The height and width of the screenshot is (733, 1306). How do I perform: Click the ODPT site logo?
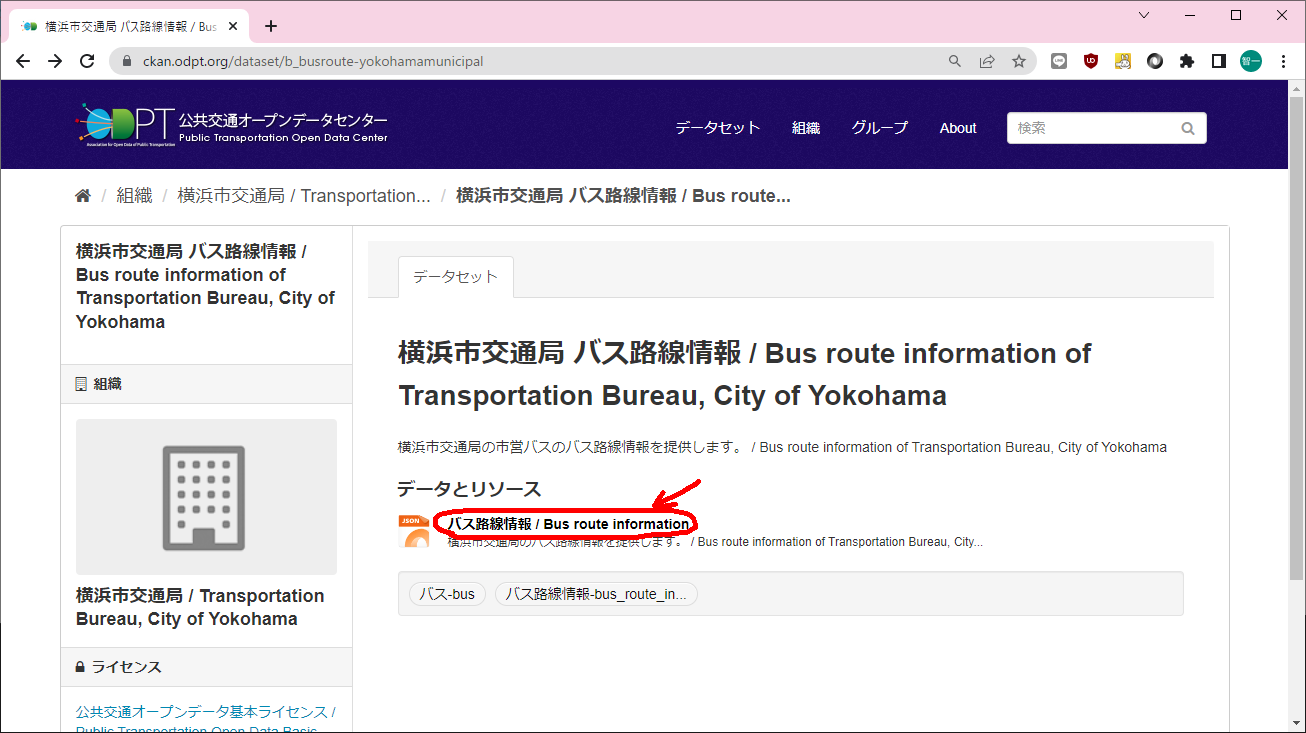[x=232, y=126]
